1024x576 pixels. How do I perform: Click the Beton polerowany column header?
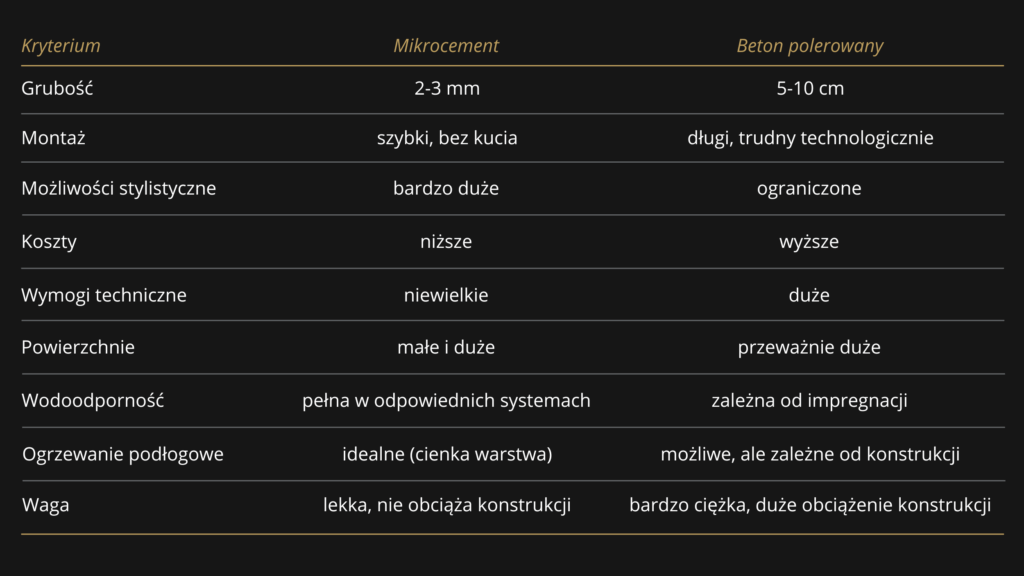(810, 46)
